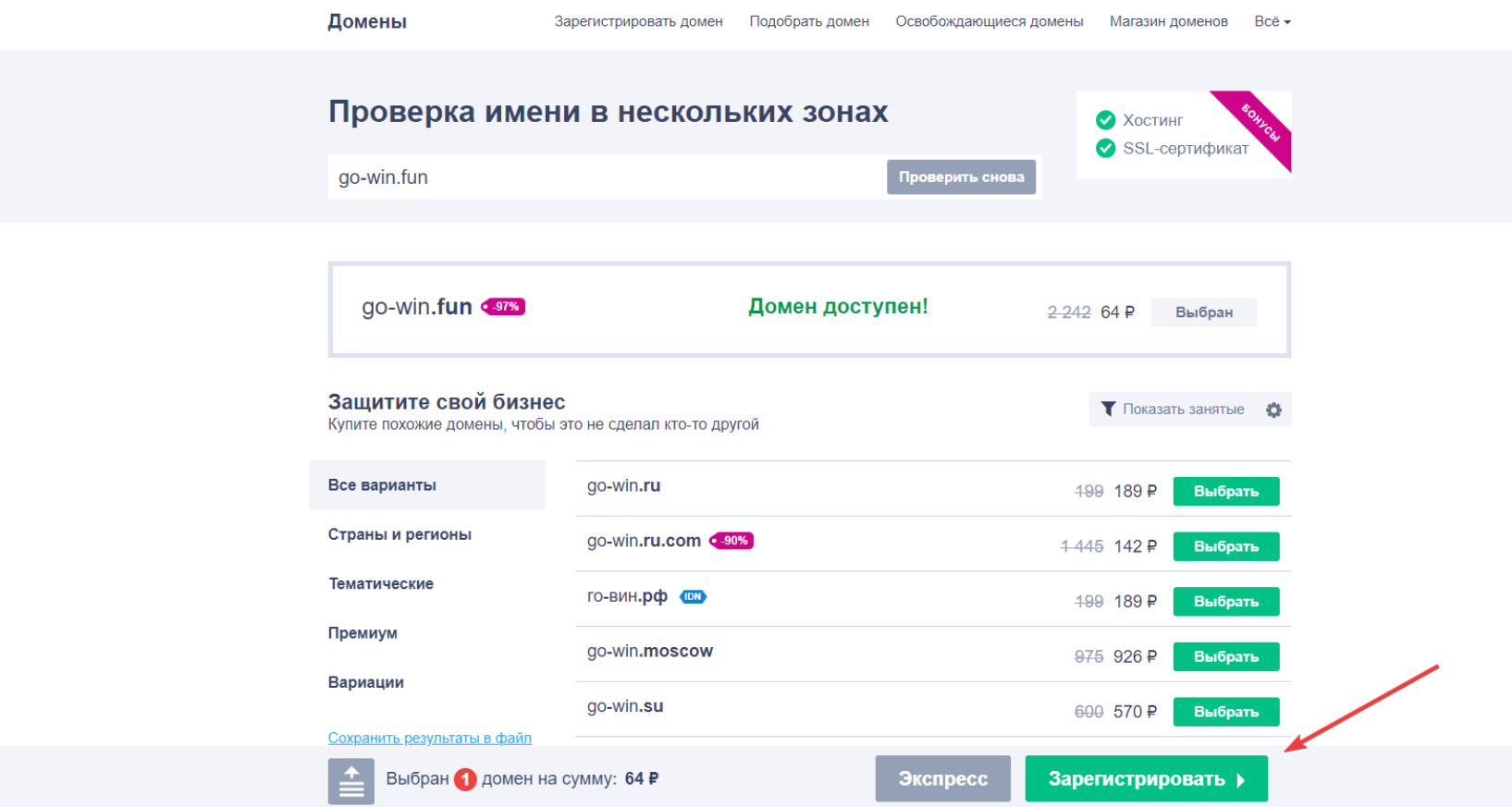
Task: Click the 142 ₽ price for go-win.ru.com
Action: [x=1135, y=546]
